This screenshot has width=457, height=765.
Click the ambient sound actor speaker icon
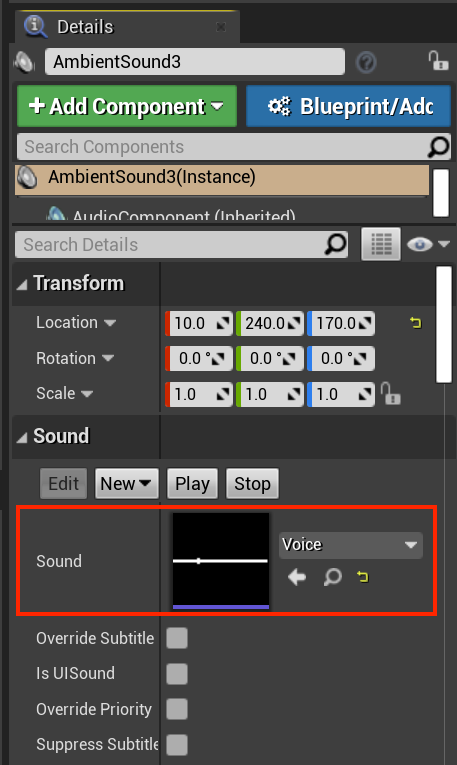[24, 62]
